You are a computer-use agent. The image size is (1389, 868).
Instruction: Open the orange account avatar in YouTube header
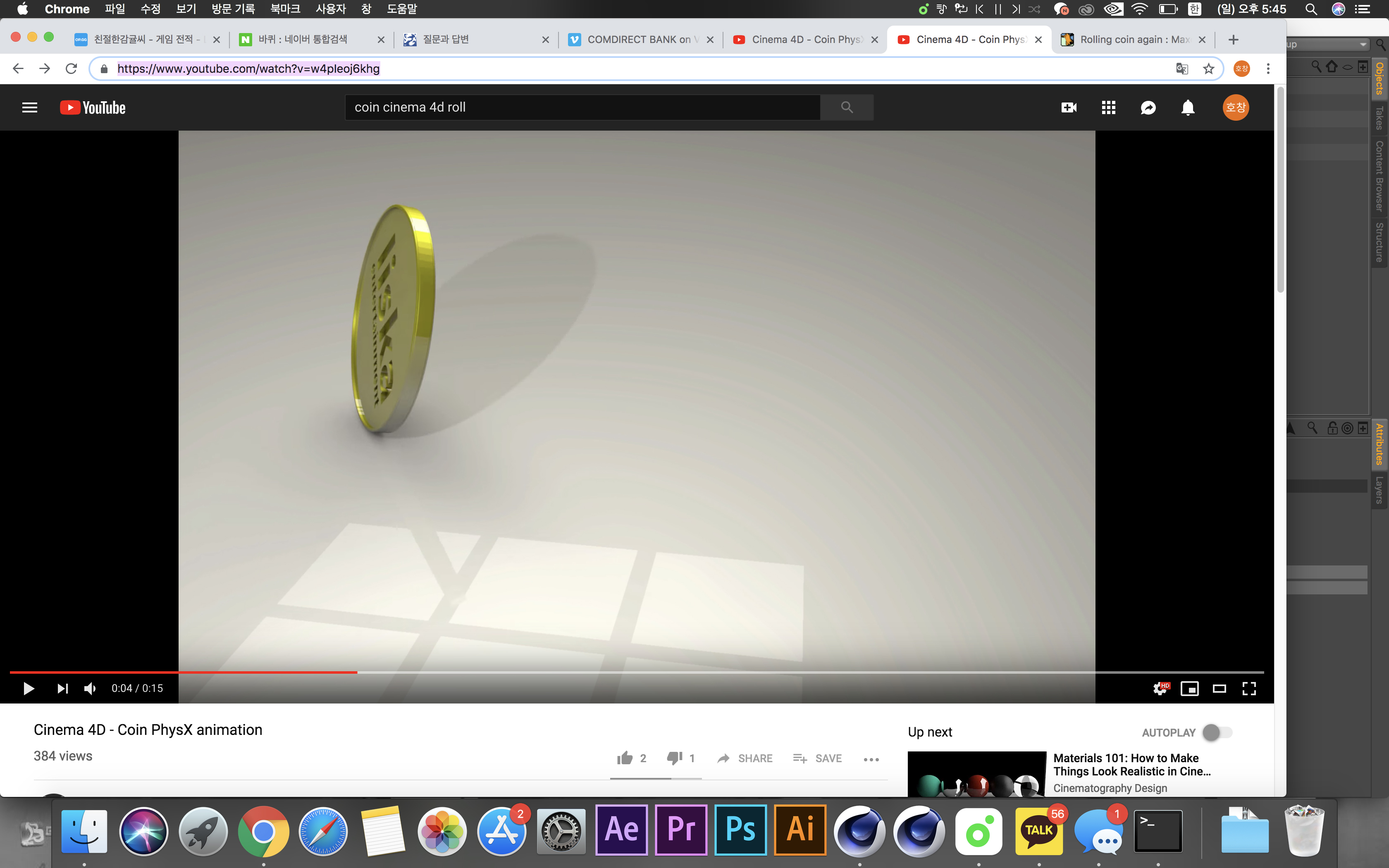click(1235, 107)
